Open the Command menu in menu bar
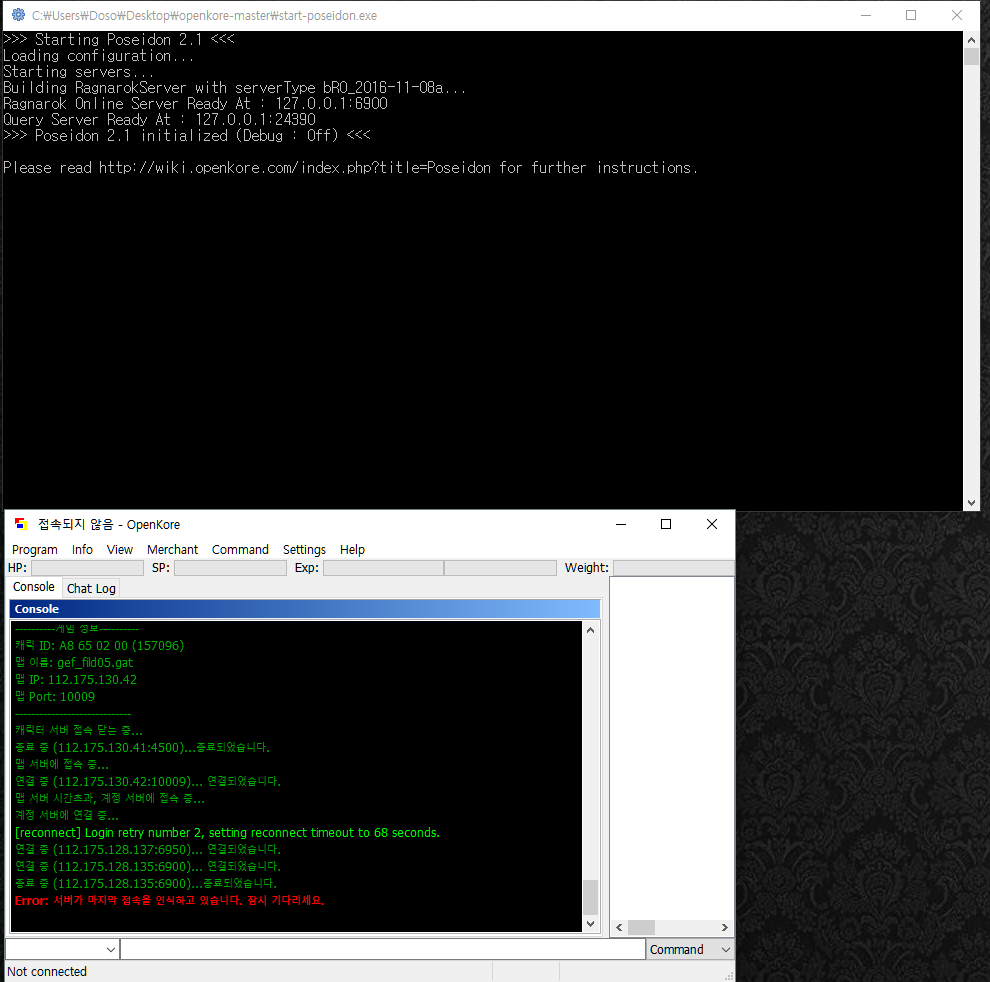 [x=240, y=549]
